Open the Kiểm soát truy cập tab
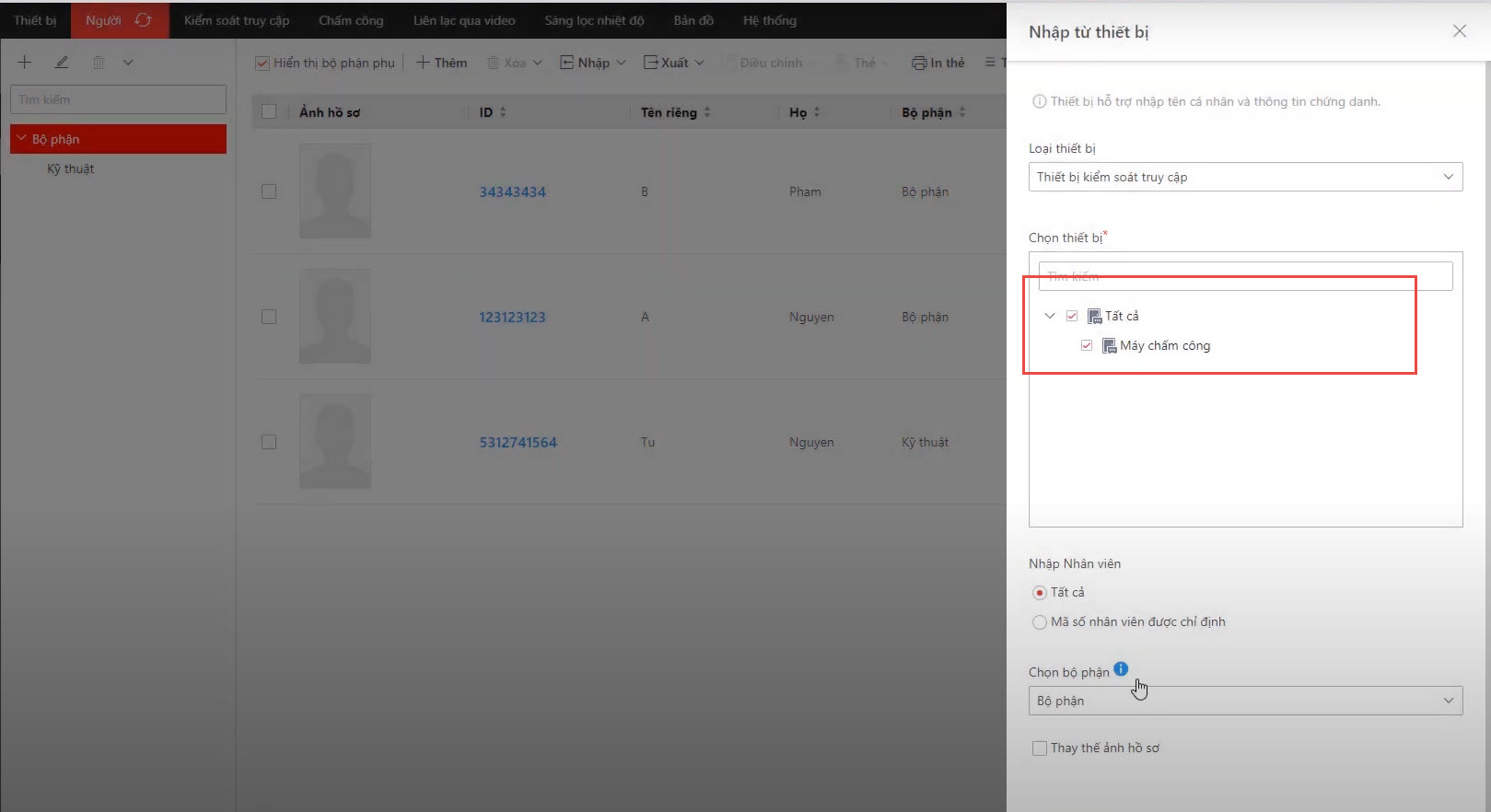Image resolution: width=1491 pixels, height=812 pixels. [x=237, y=20]
